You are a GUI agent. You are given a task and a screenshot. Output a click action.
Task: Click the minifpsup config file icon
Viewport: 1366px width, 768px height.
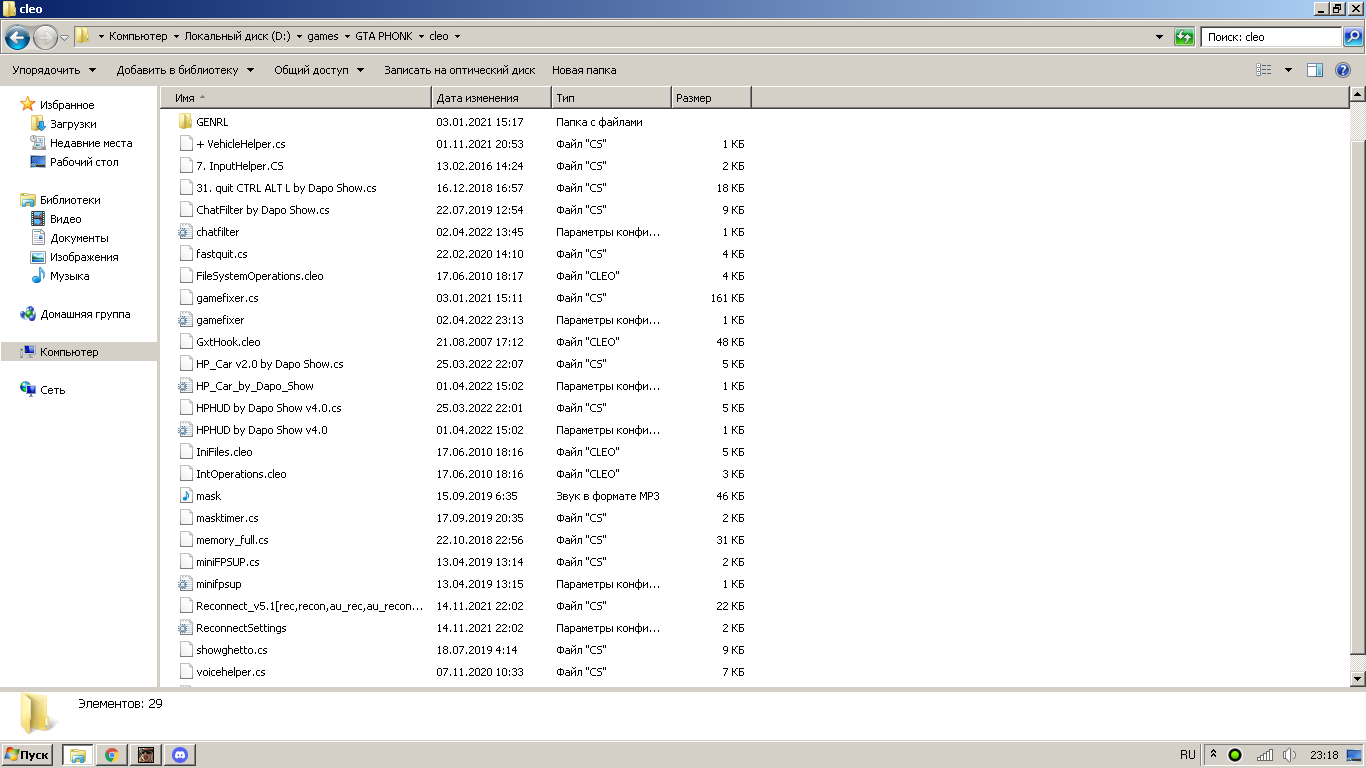click(185, 584)
